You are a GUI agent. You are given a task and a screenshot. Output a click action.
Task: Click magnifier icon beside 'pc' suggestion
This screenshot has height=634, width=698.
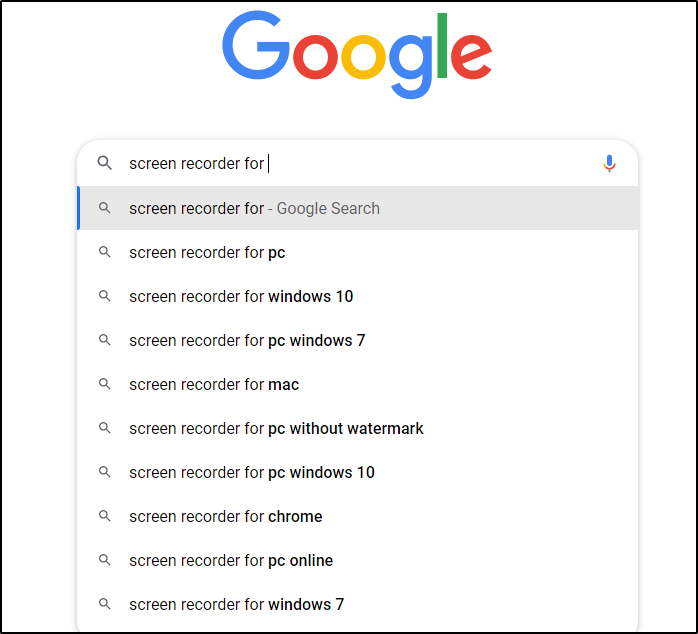(x=104, y=252)
